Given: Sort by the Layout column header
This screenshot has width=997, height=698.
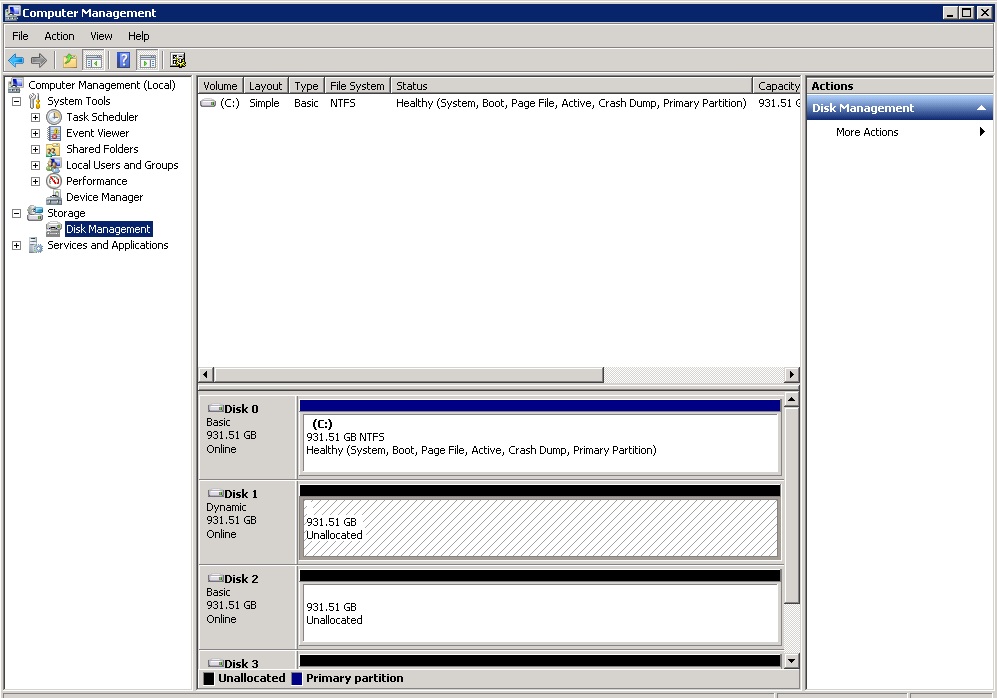Looking at the screenshot, I should 266,86.
